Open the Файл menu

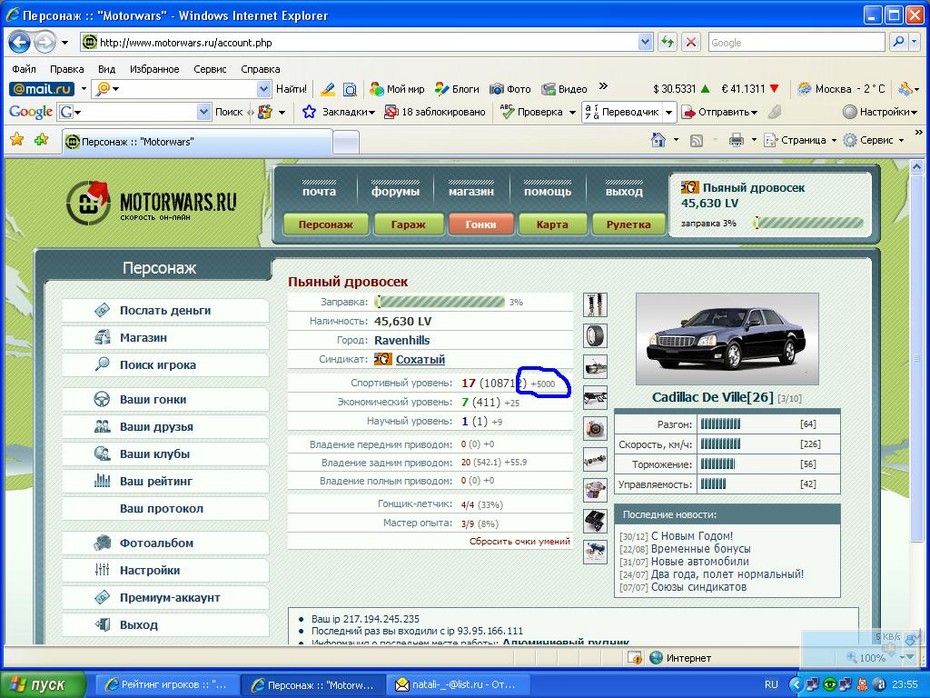coord(24,69)
